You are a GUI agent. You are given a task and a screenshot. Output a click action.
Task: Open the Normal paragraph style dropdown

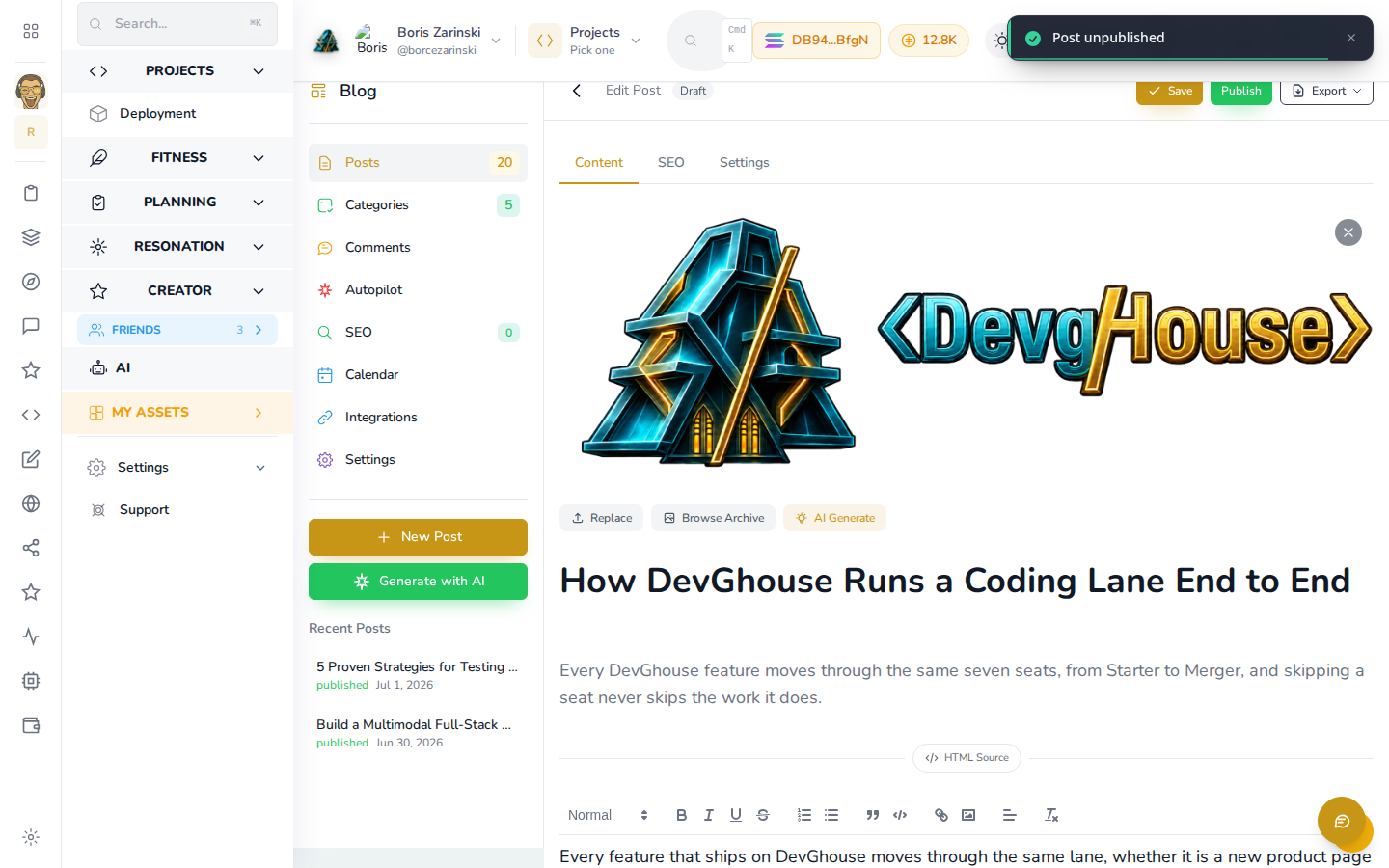tap(608, 815)
